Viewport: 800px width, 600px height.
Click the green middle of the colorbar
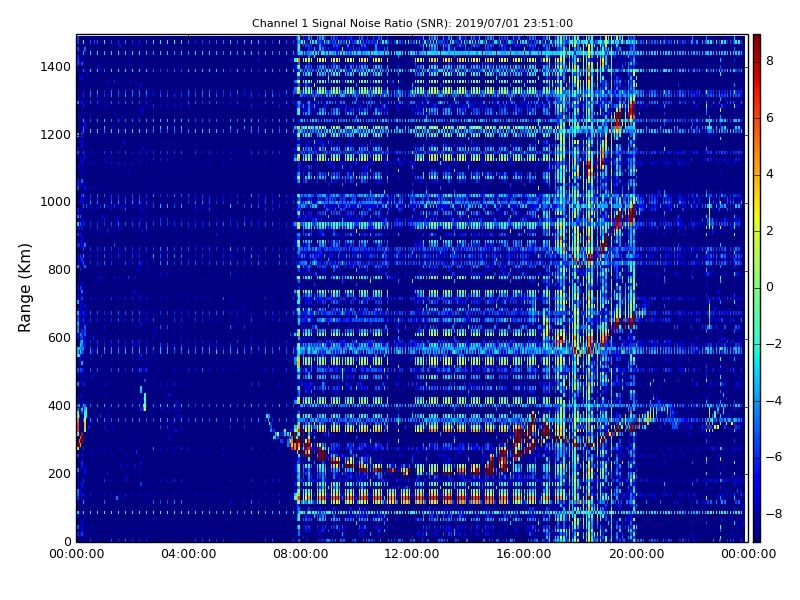point(757,288)
